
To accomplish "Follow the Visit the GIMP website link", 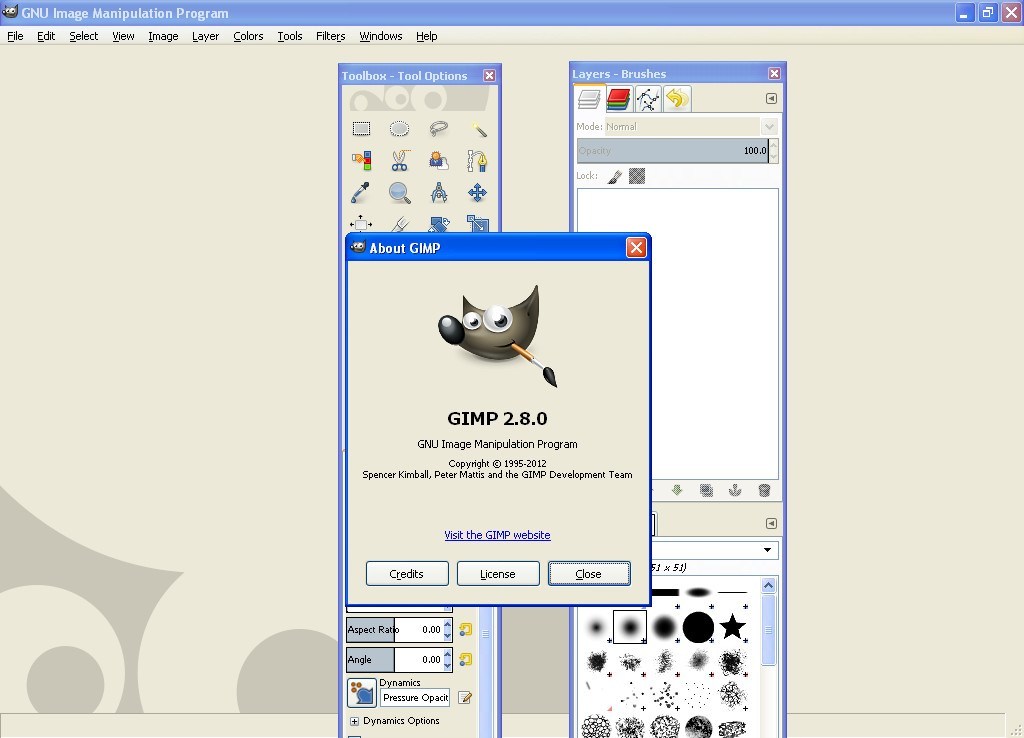I will pyautogui.click(x=497, y=535).
